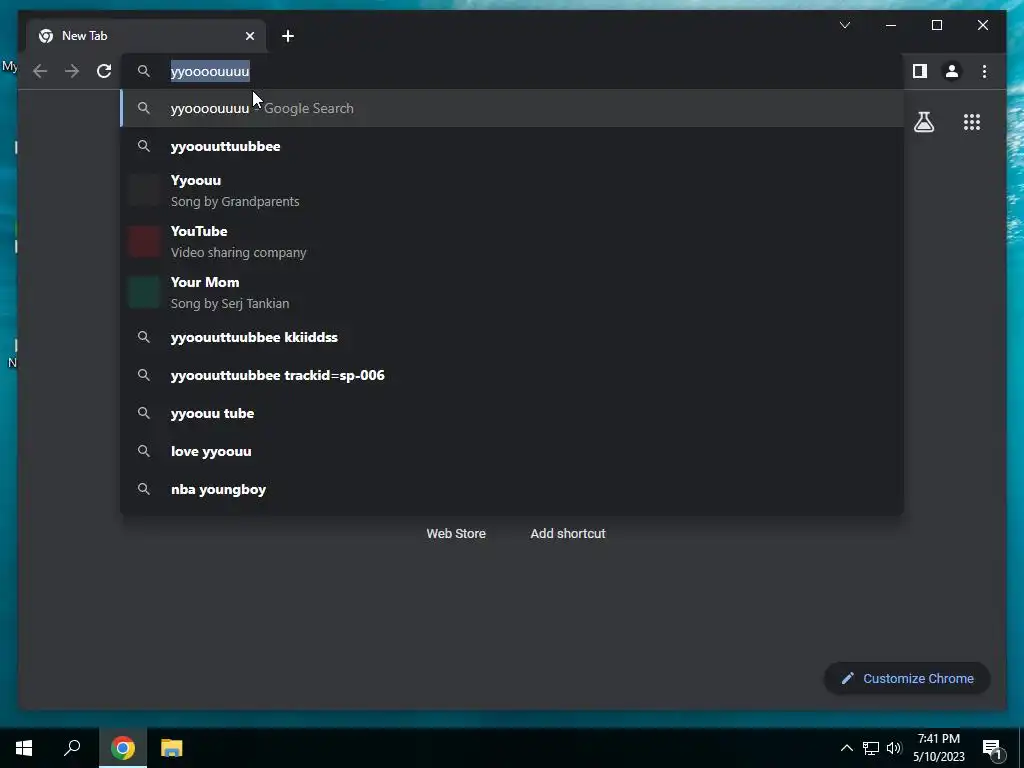Viewport: 1024px width, 768px height.
Task: Choose Your Mom song by Serj Tankian
Action: (512, 293)
